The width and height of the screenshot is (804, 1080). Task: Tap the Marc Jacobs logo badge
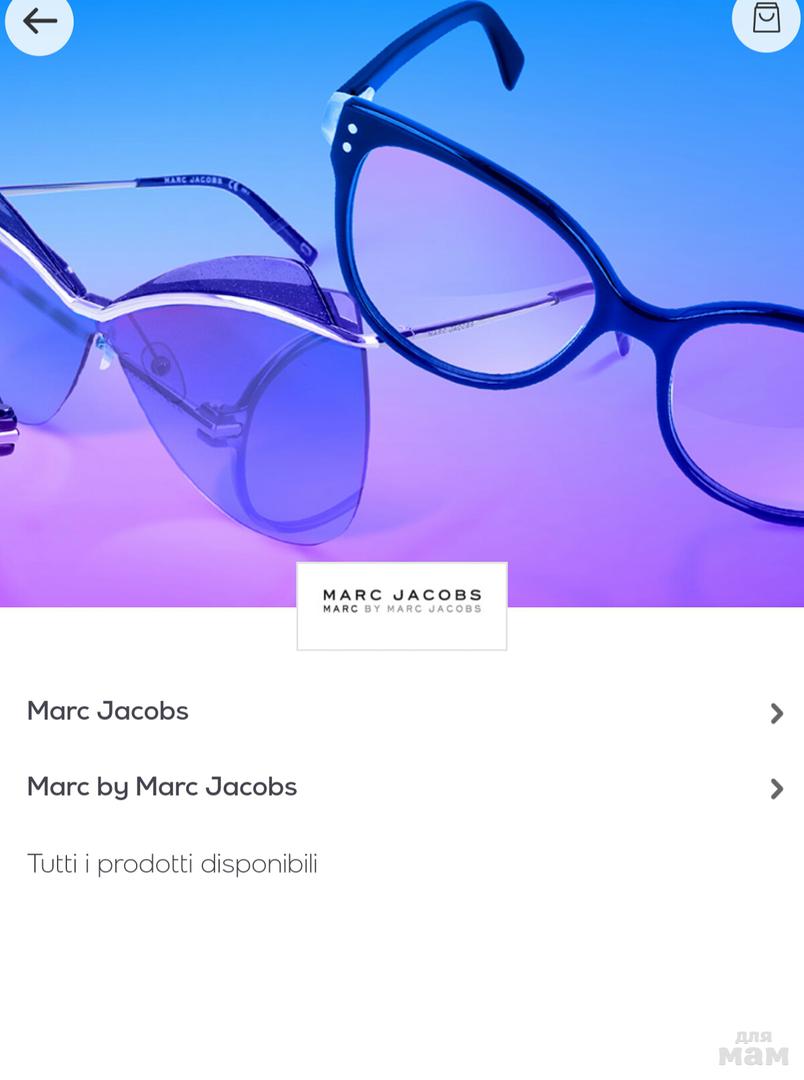click(402, 606)
